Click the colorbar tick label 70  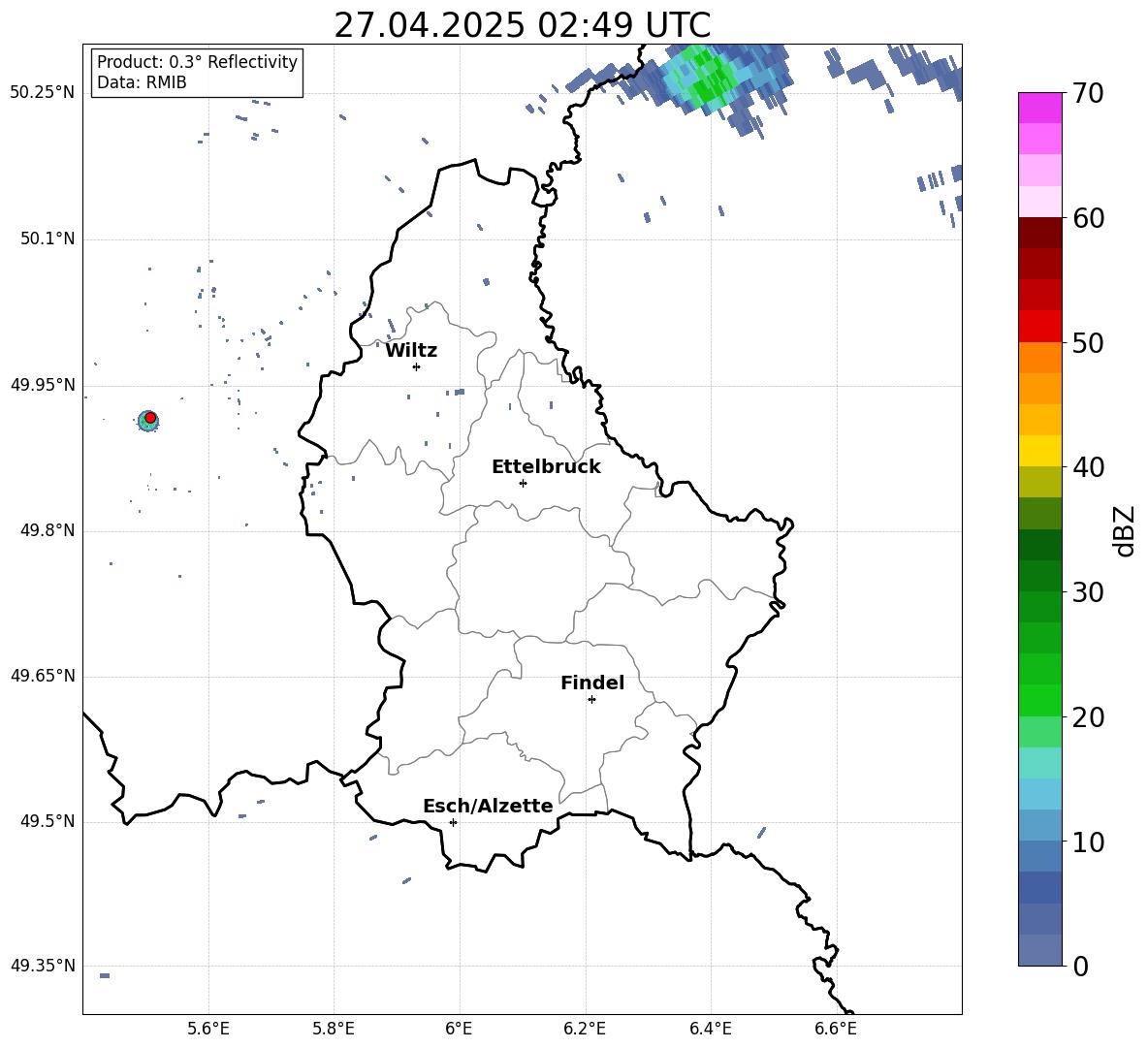point(1088,93)
